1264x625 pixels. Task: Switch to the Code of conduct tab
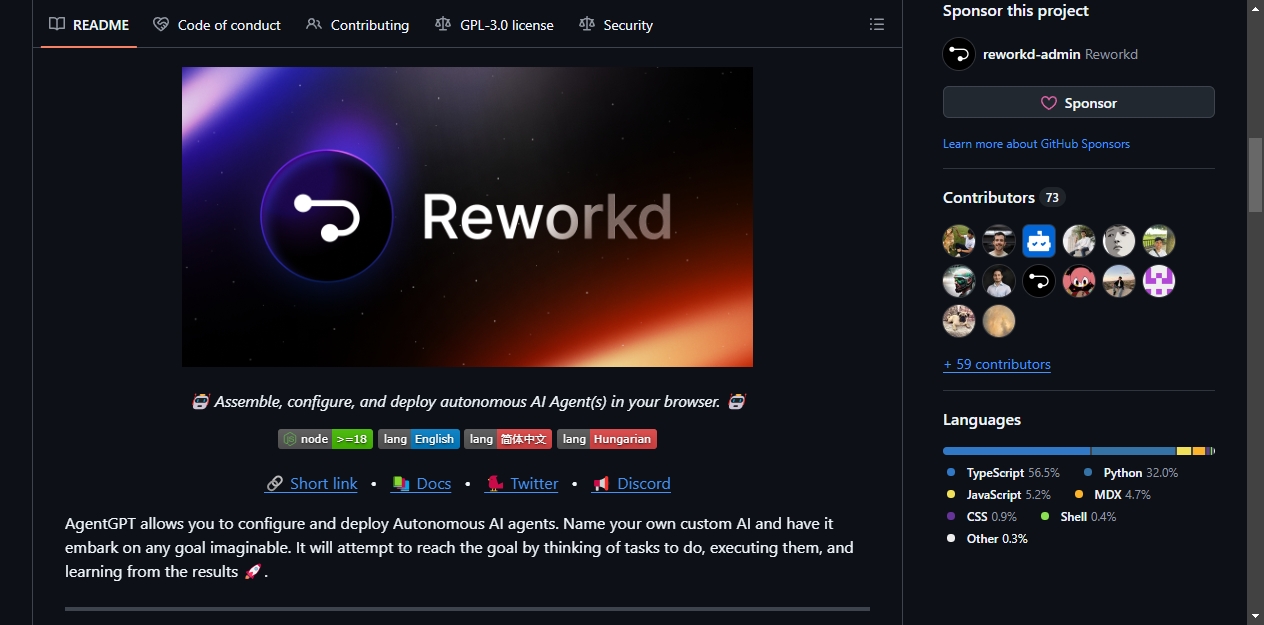(217, 24)
